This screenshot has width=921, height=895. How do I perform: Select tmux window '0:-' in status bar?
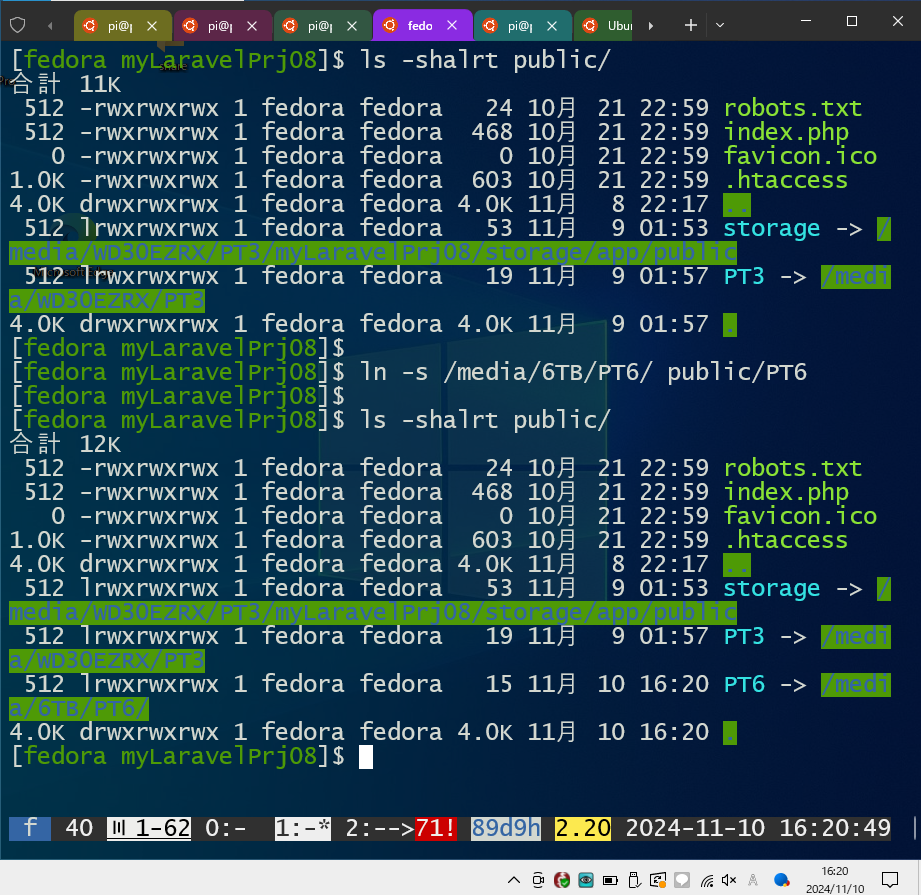(226, 828)
